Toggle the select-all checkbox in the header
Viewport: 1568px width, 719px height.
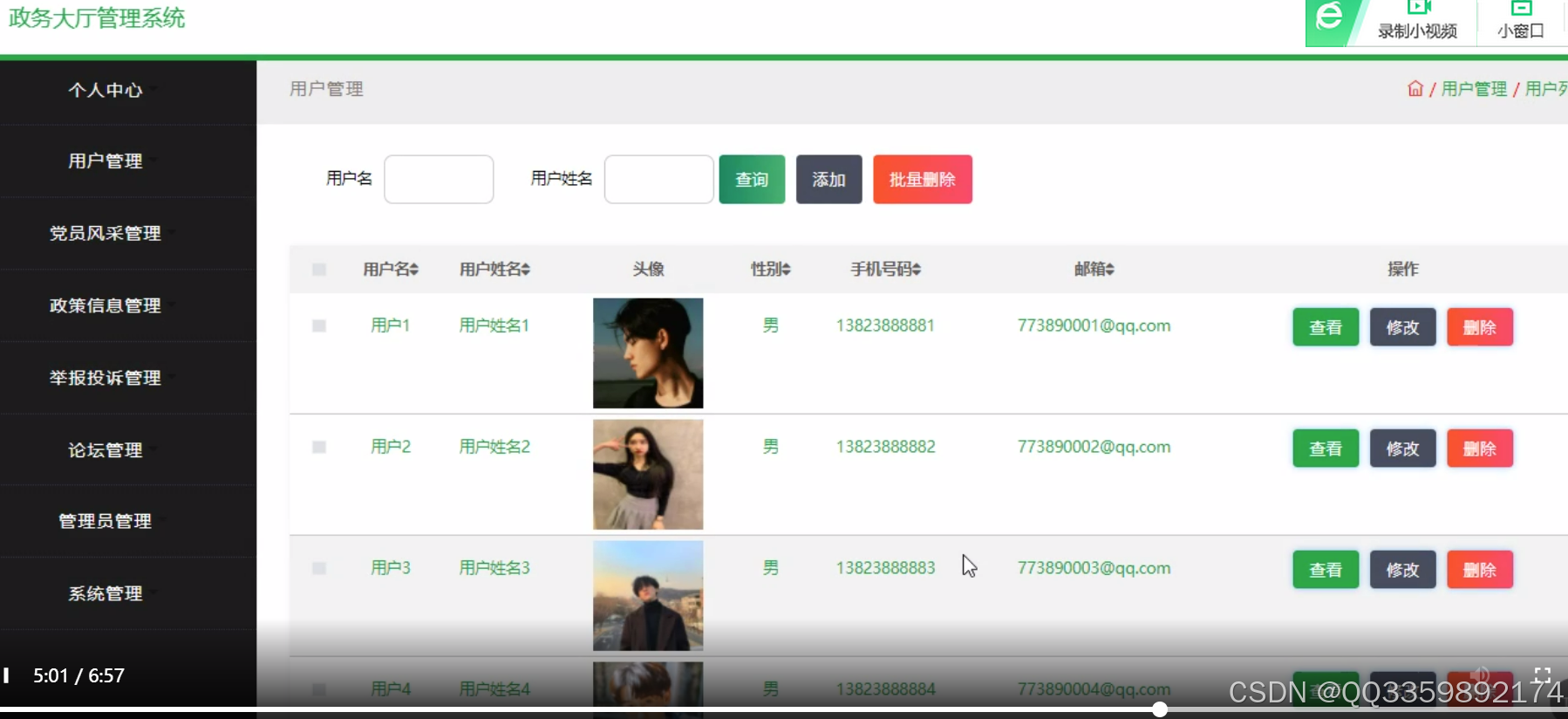(319, 270)
